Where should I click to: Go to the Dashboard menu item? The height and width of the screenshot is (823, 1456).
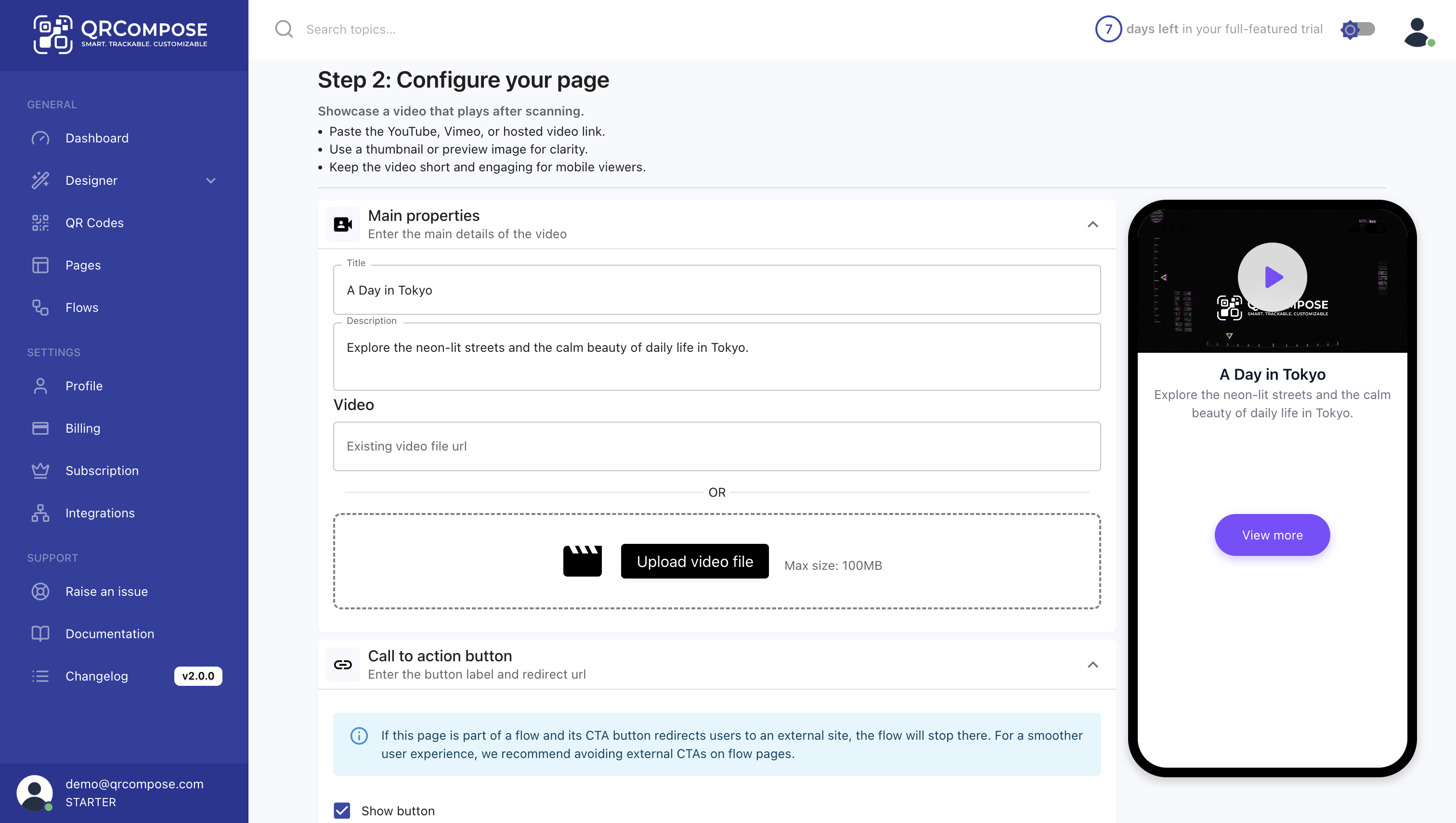[x=97, y=138]
